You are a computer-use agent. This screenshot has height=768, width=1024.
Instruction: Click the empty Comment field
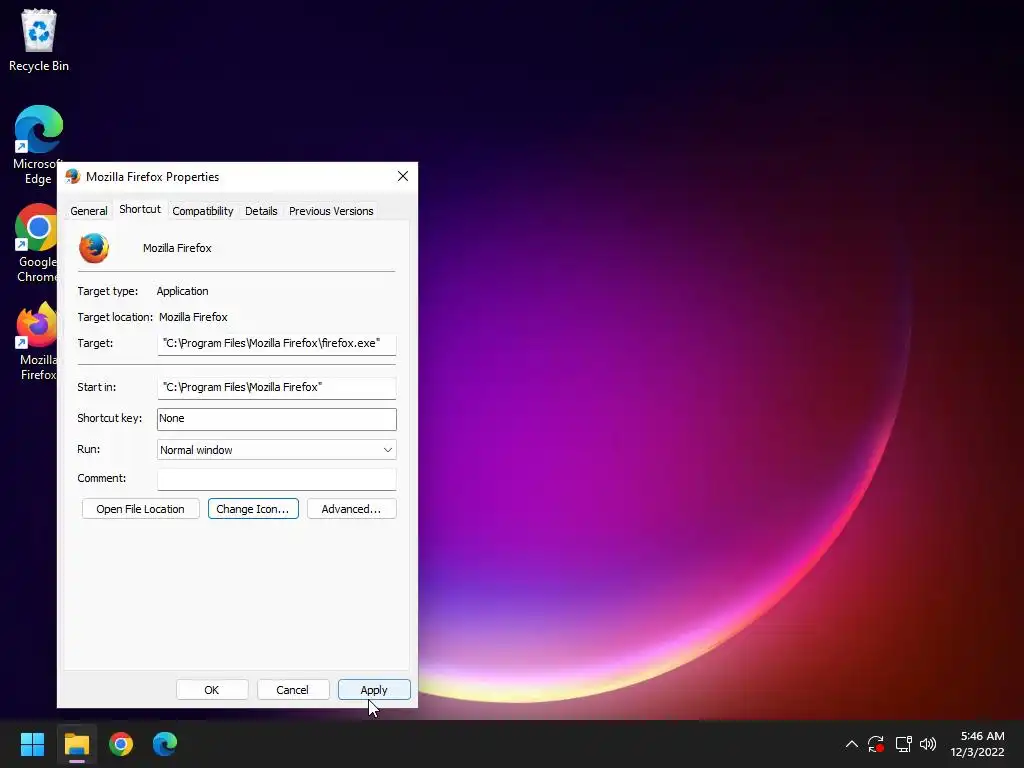277,479
